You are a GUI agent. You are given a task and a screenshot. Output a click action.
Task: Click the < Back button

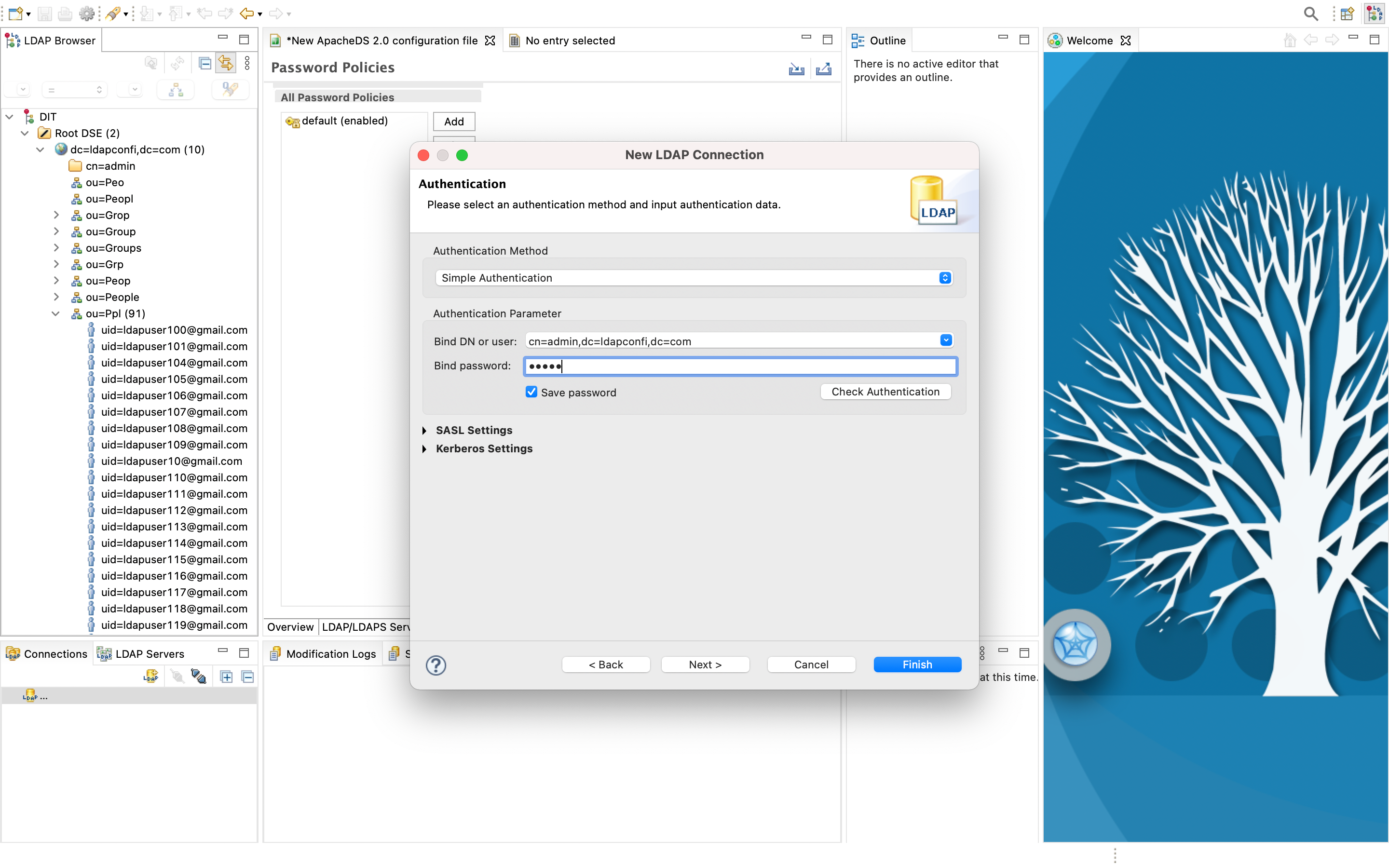coord(606,664)
